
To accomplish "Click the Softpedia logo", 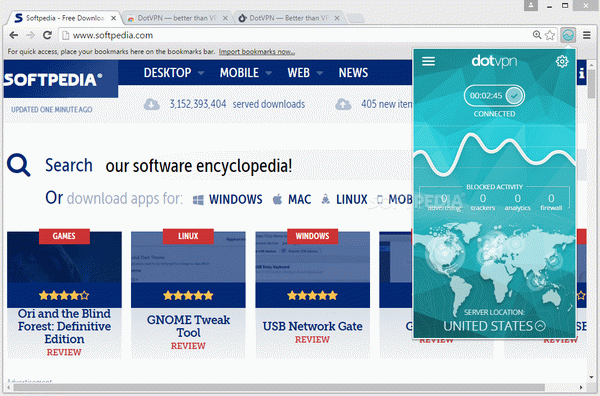I will point(61,79).
